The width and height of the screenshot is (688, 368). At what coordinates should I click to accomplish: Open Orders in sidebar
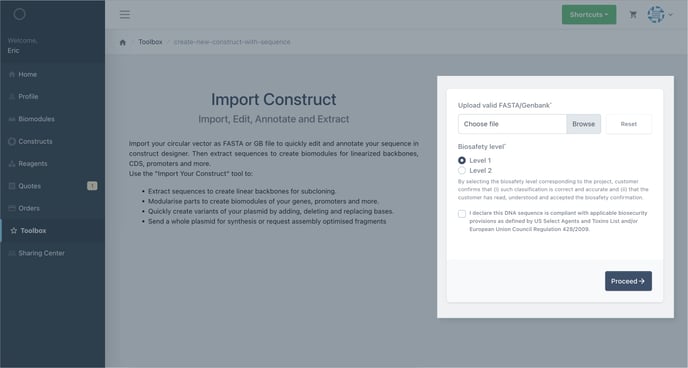click(x=29, y=208)
